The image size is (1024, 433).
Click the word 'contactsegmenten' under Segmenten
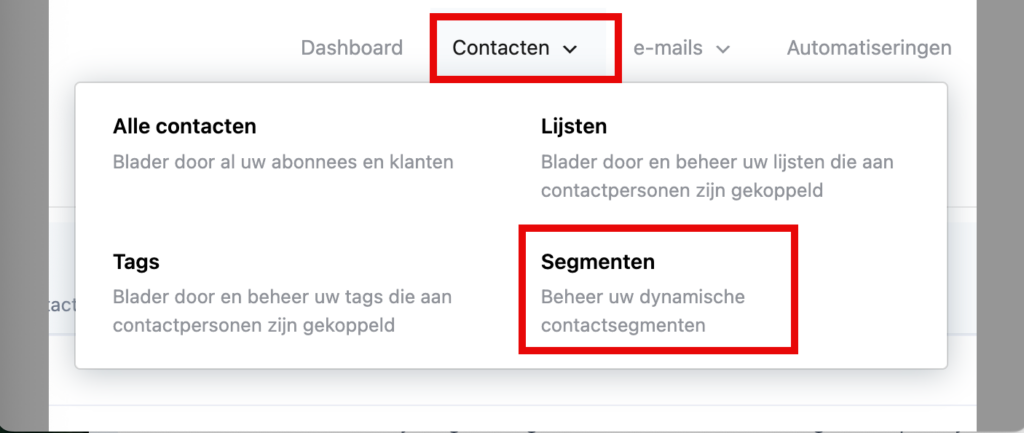tap(624, 325)
